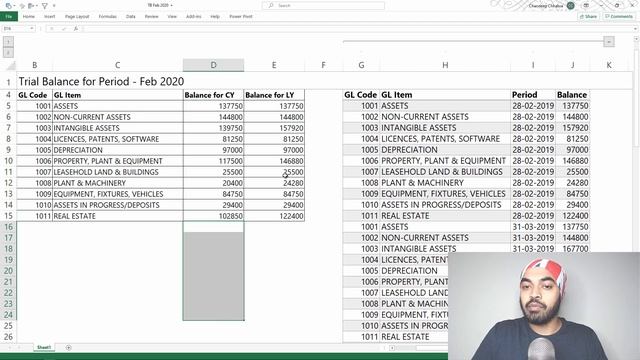Open the View tab

(x=172, y=16)
